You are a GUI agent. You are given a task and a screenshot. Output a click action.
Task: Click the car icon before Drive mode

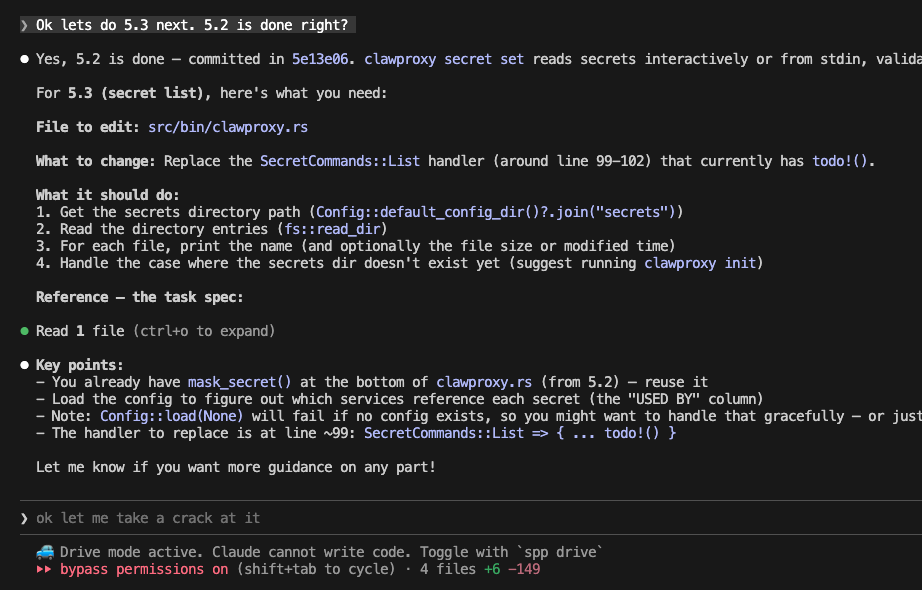tap(45, 552)
